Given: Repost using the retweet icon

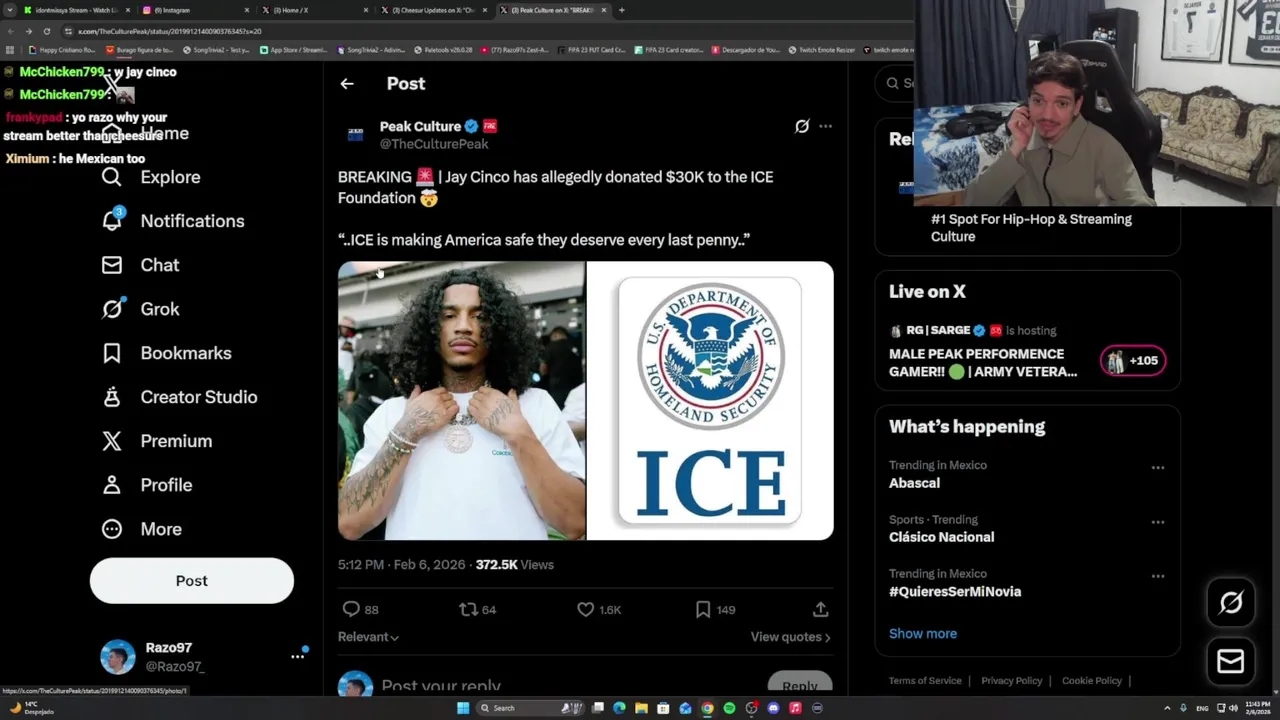Looking at the screenshot, I should click(x=468, y=609).
